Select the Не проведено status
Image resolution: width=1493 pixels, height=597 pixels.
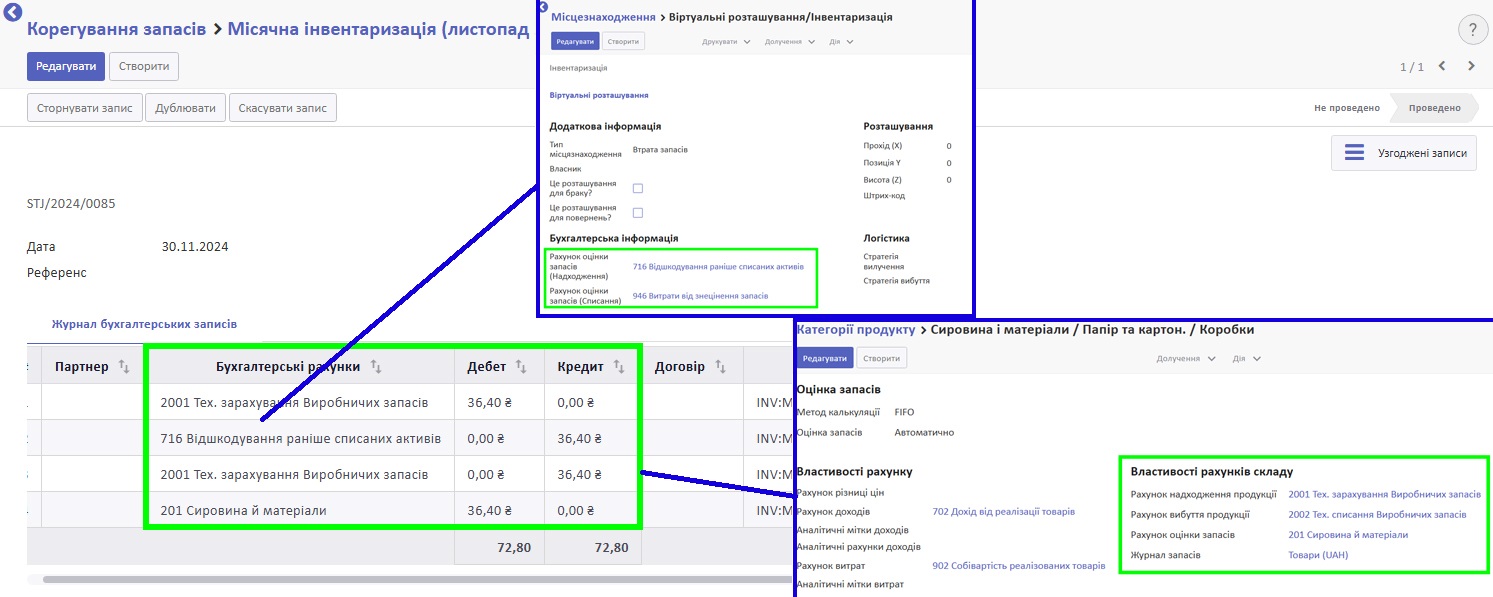click(1346, 108)
